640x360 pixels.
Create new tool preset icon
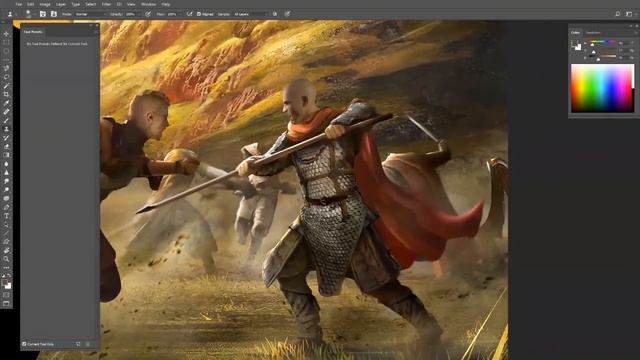[78, 344]
